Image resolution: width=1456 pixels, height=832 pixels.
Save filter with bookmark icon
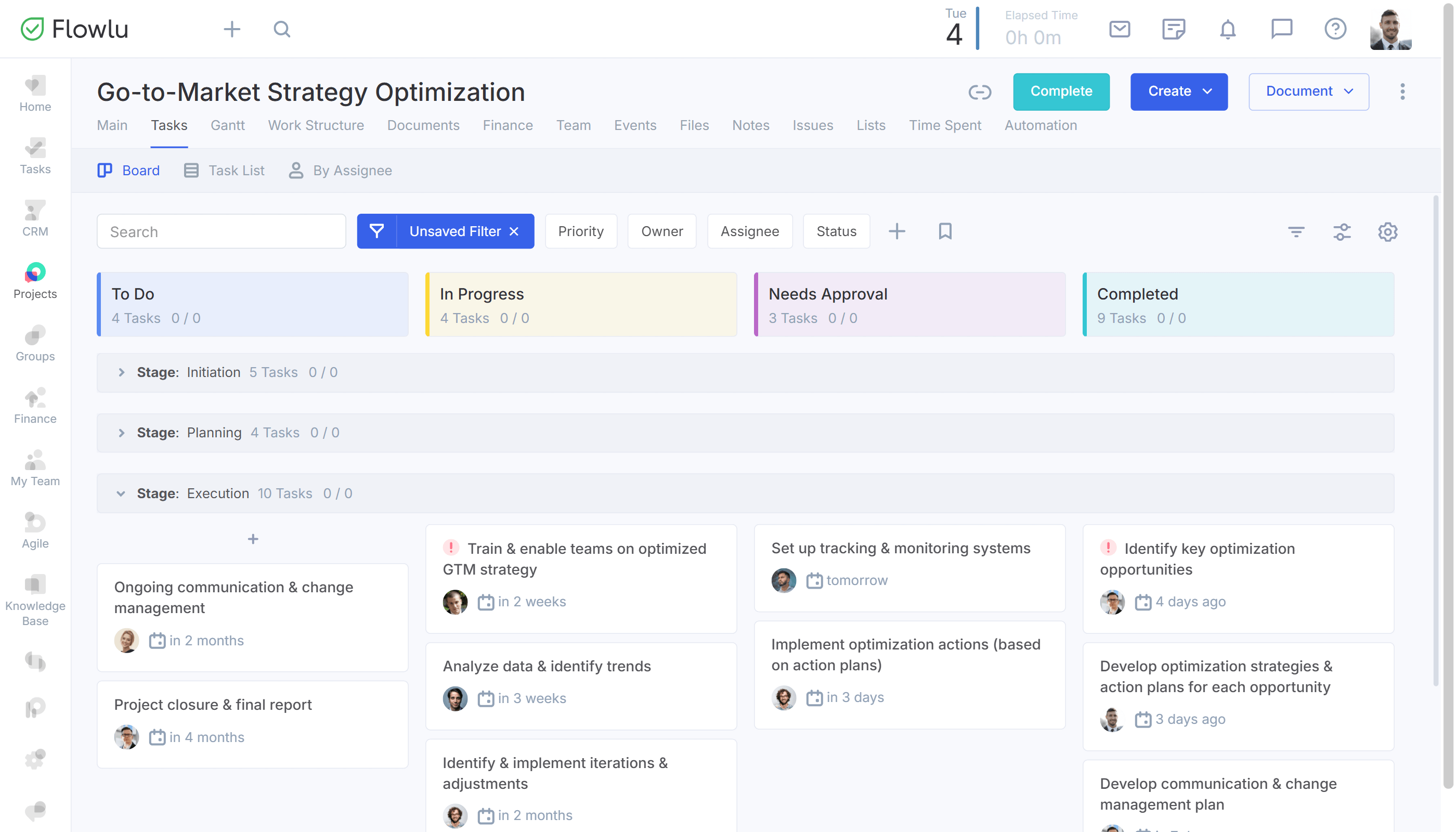click(945, 231)
